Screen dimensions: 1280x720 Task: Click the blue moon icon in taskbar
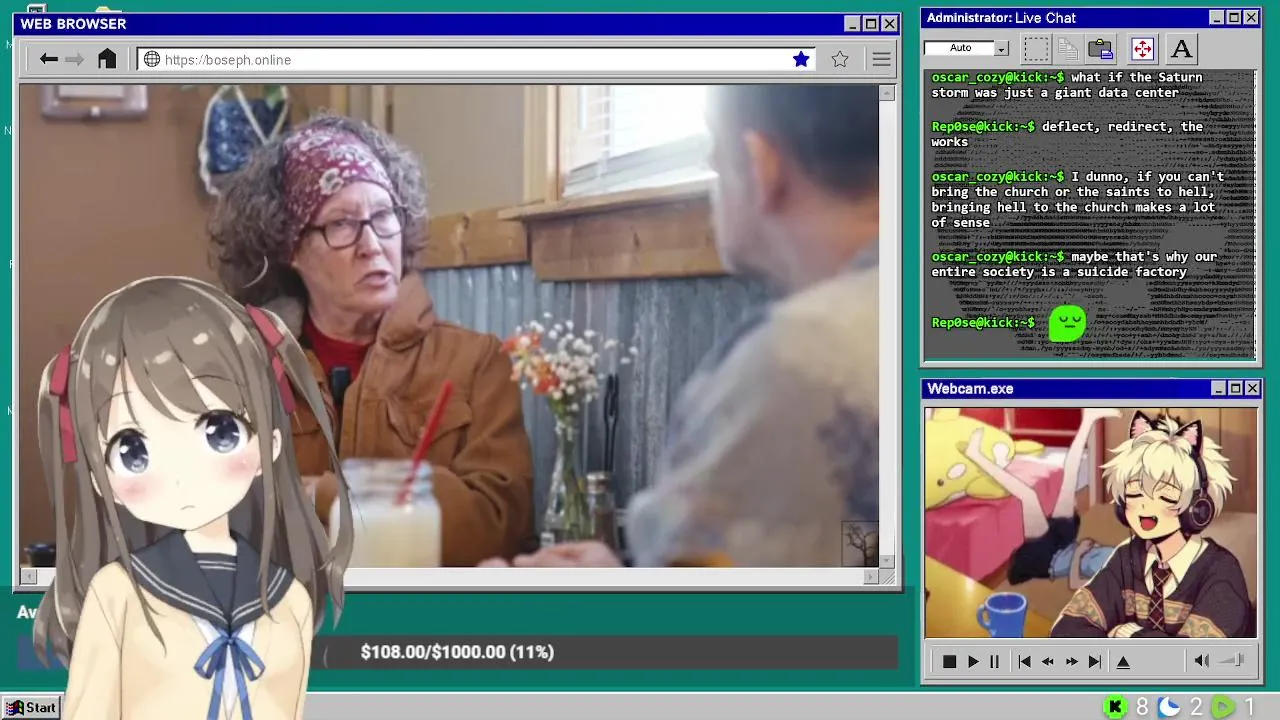click(x=1169, y=707)
